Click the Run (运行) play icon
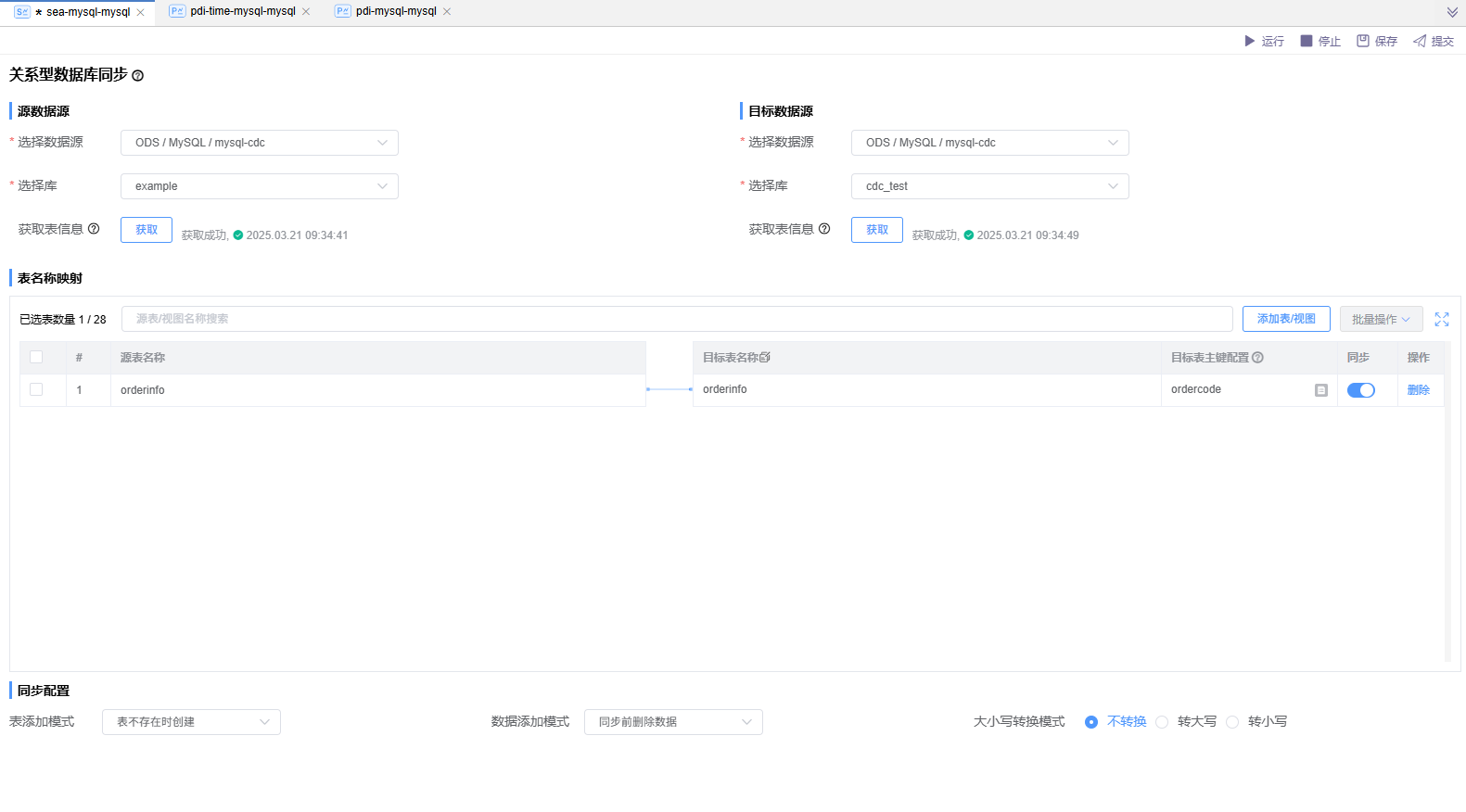Image resolution: width=1466 pixels, height=812 pixels. pyautogui.click(x=1249, y=41)
